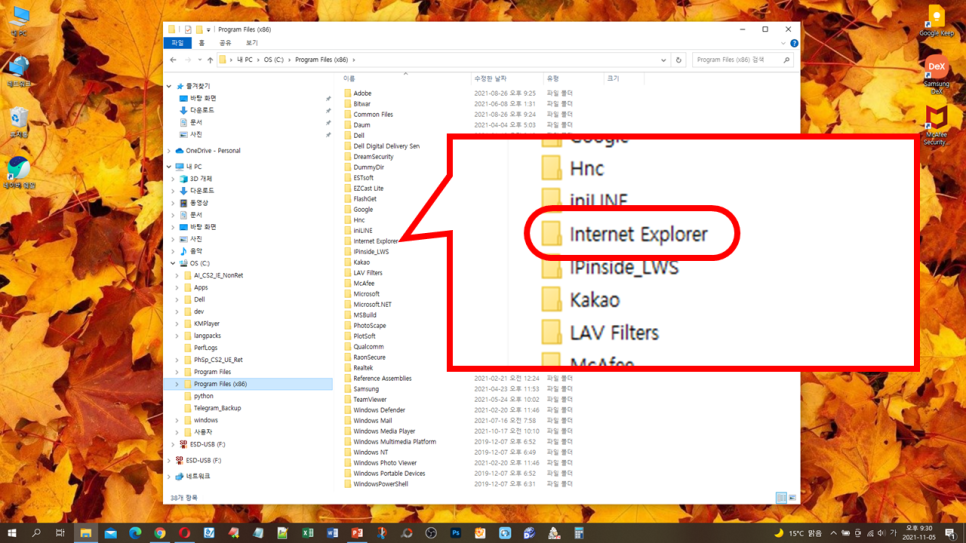Collapse the 내 PC tree node
This screenshot has width=966, height=543.
coord(169,166)
